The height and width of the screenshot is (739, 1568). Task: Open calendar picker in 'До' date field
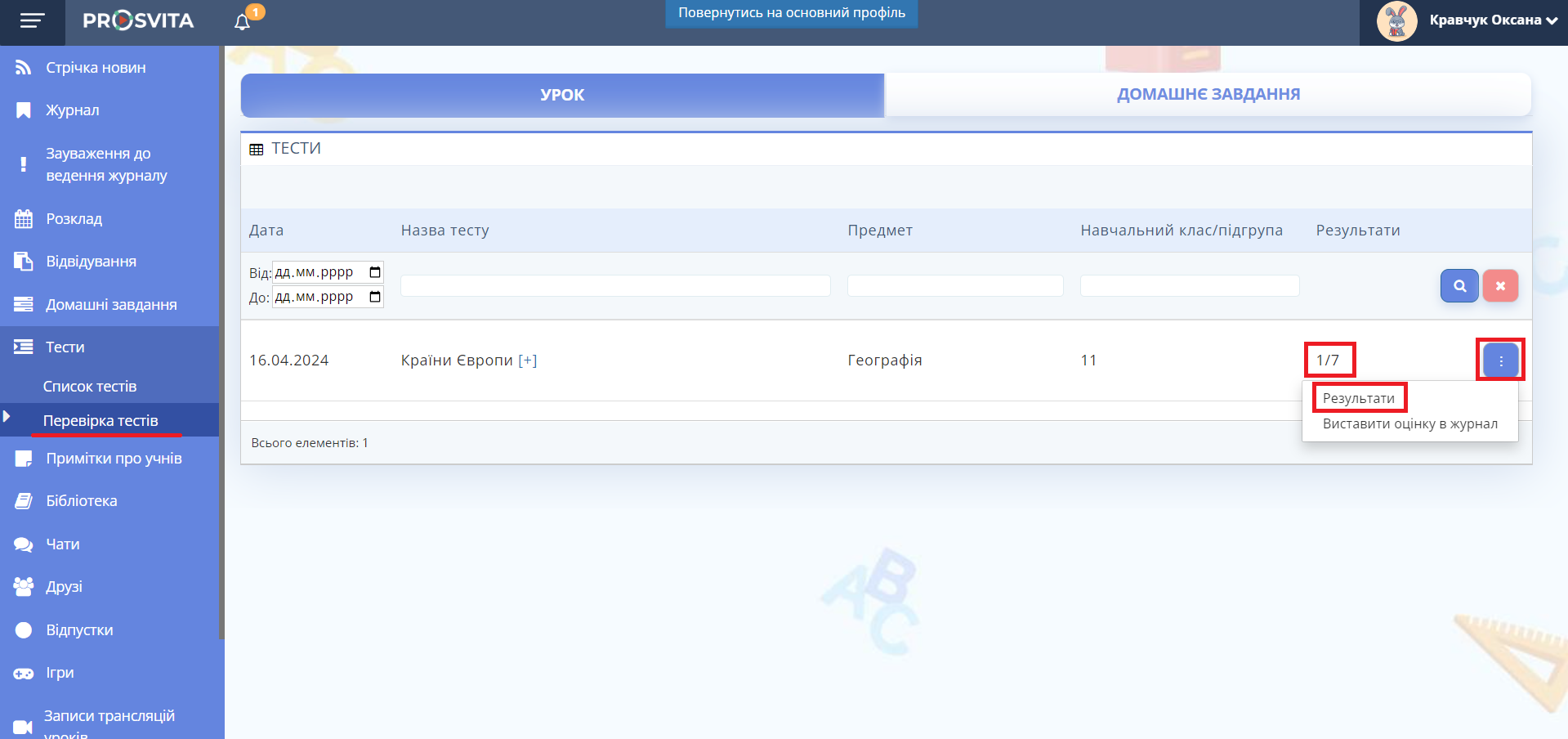(x=375, y=297)
